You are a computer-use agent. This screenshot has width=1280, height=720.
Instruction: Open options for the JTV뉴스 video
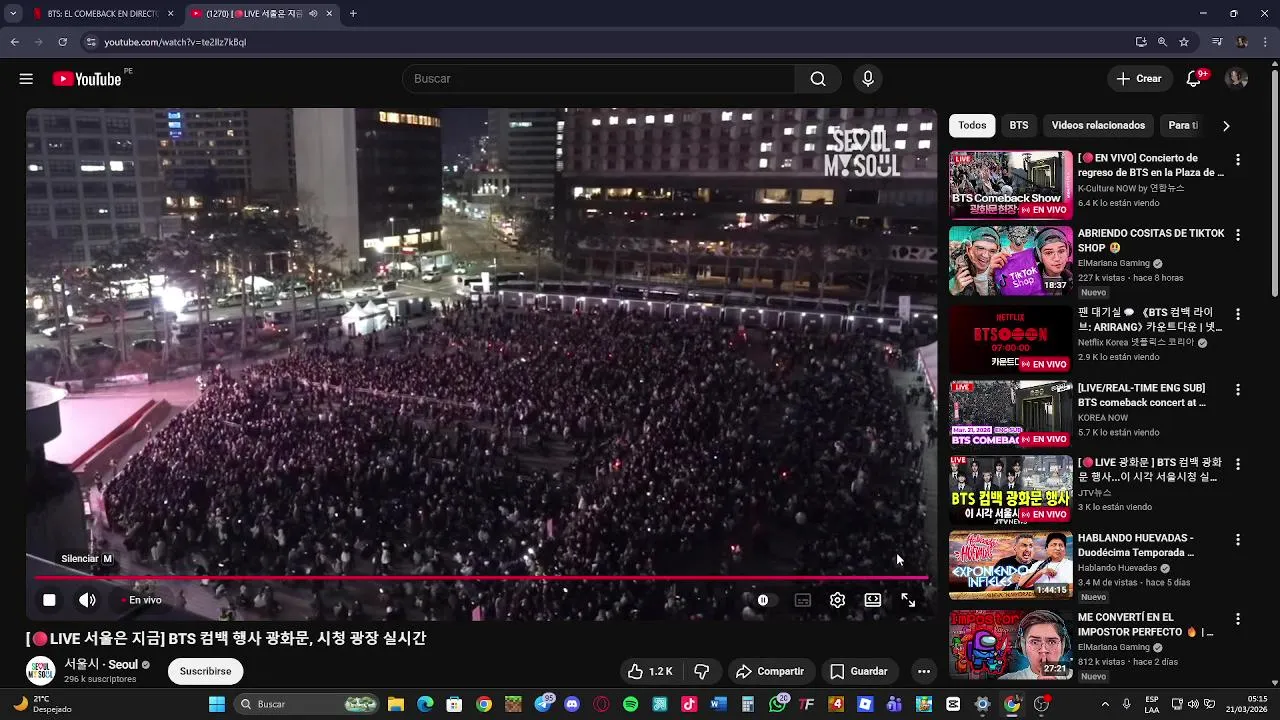[x=1238, y=465]
